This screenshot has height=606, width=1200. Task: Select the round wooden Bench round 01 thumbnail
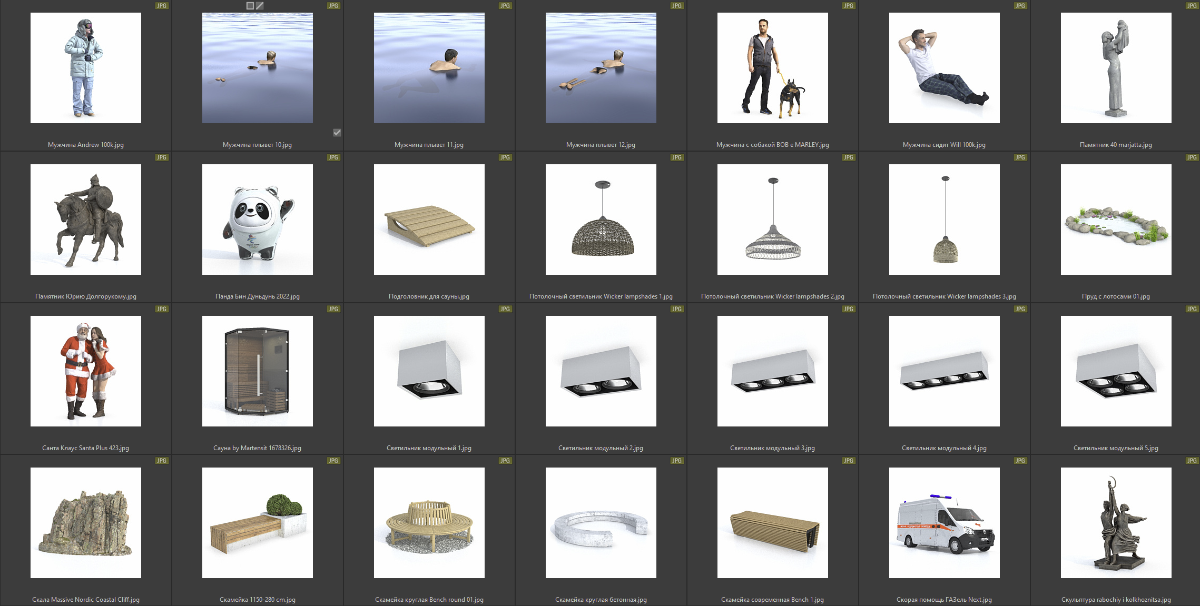coord(429,523)
